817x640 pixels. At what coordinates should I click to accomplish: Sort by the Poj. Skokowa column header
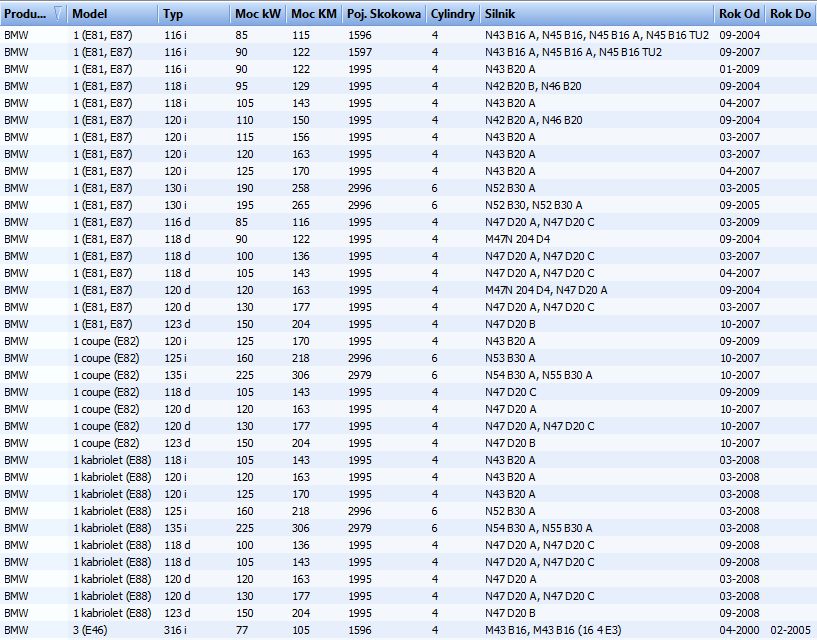pos(384,14)
